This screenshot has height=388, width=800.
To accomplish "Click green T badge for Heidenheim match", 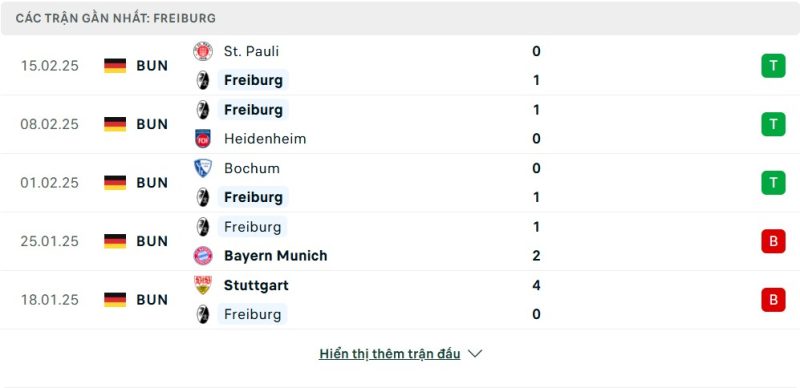I will point(773,124).
